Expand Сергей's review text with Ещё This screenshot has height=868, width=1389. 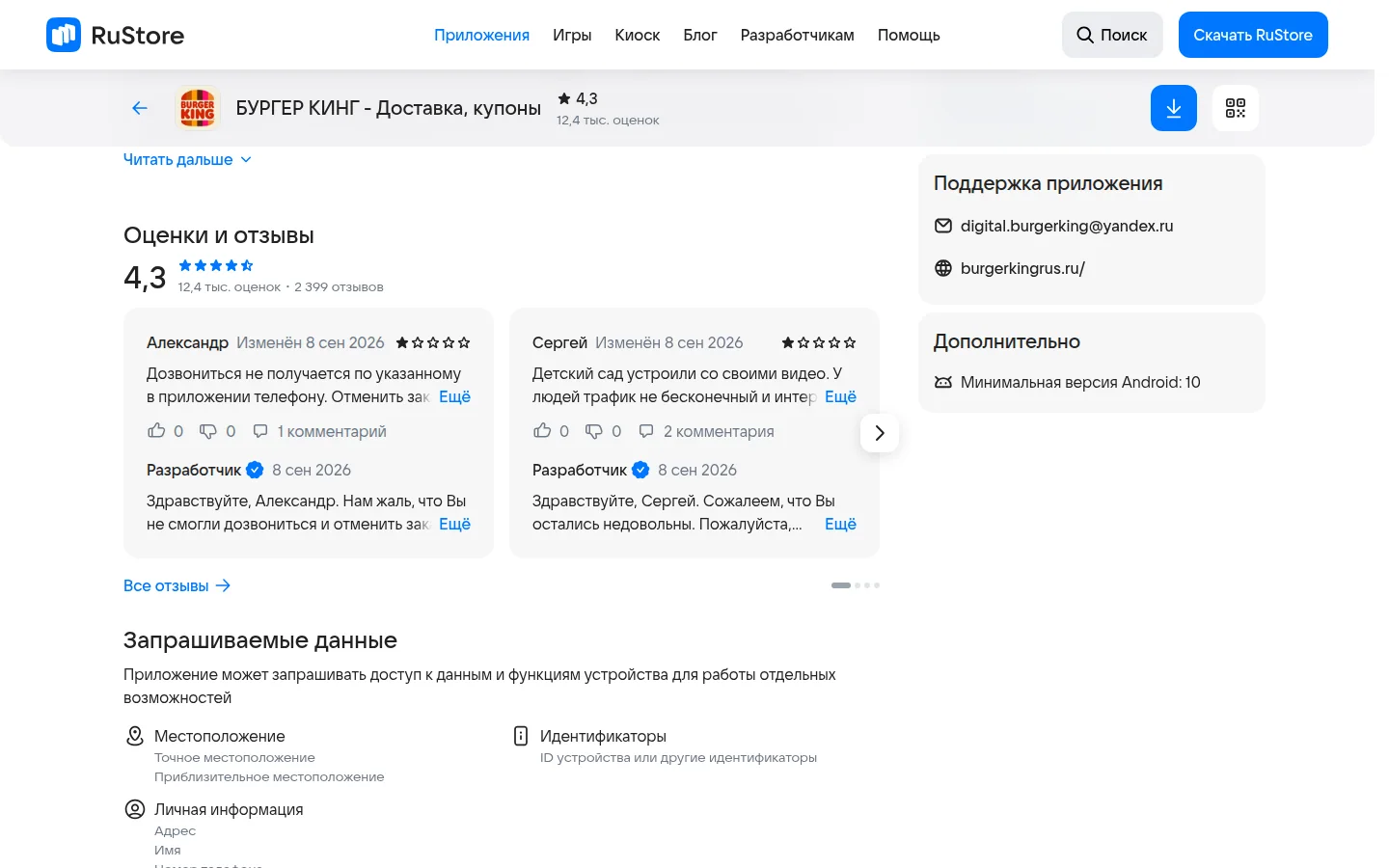840,396
